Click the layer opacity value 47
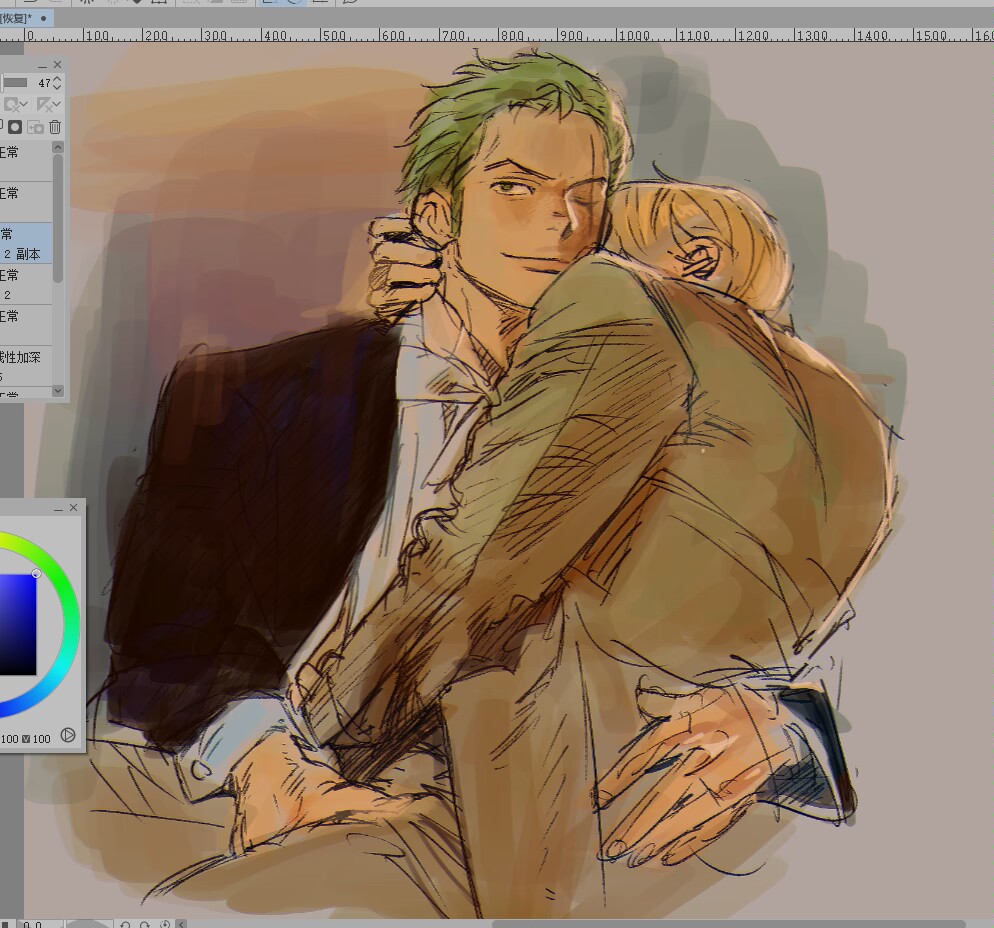This screenshot has height=928, width=994. click(x=44, y=83)
